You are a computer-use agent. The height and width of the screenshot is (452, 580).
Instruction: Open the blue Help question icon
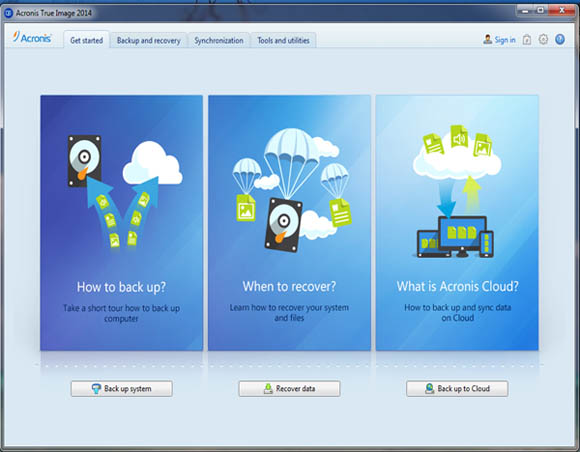click(560, 39)
